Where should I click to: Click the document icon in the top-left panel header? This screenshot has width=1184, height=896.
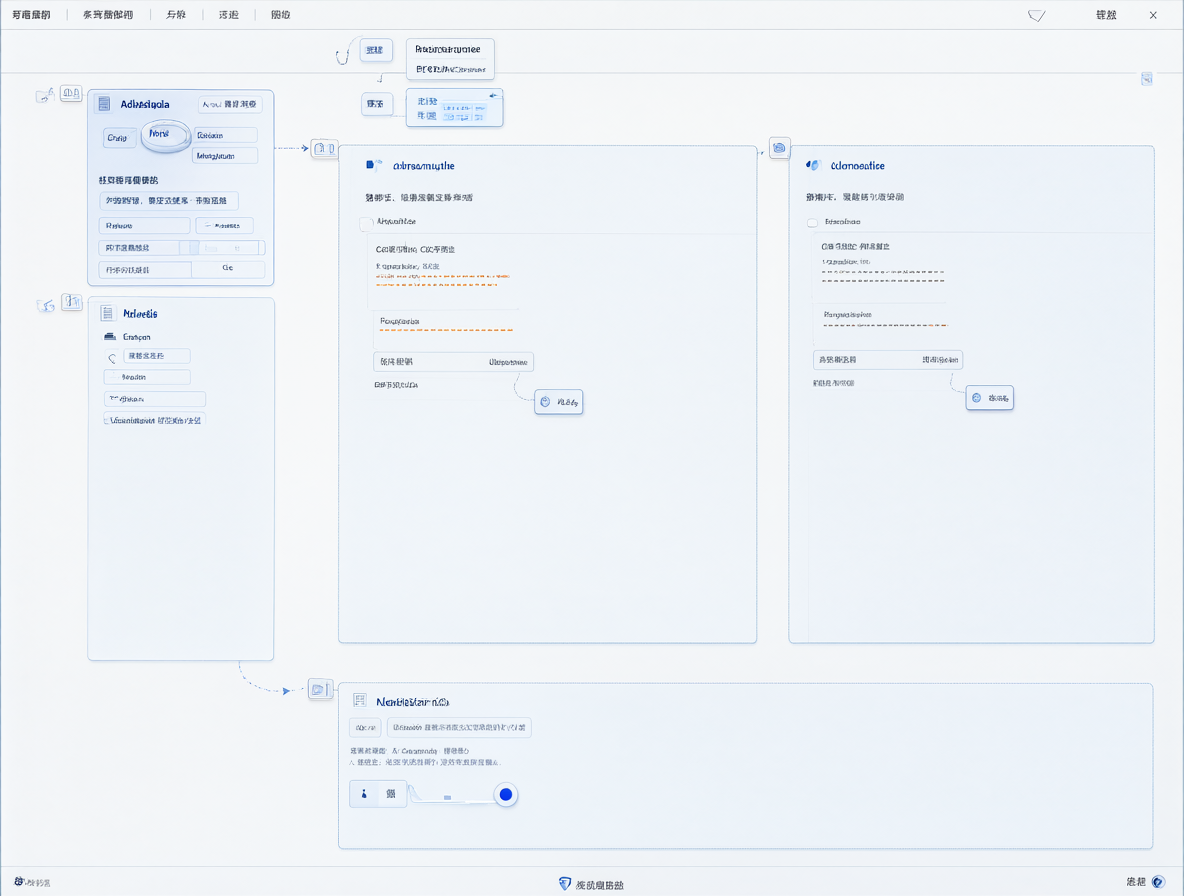coord(104,103)
